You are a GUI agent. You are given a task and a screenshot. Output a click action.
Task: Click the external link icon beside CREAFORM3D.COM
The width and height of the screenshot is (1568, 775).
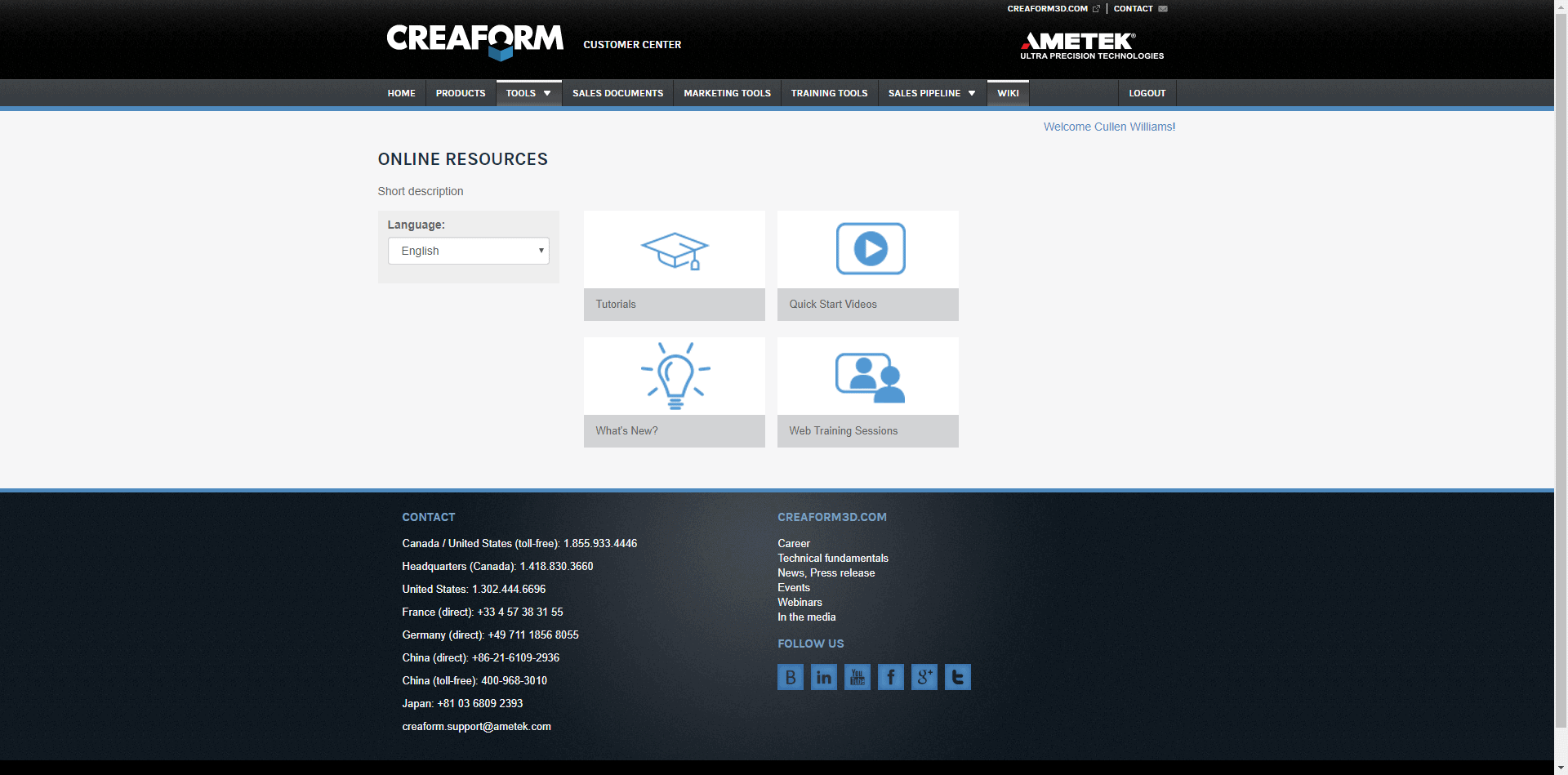[x=1096, y=9]
